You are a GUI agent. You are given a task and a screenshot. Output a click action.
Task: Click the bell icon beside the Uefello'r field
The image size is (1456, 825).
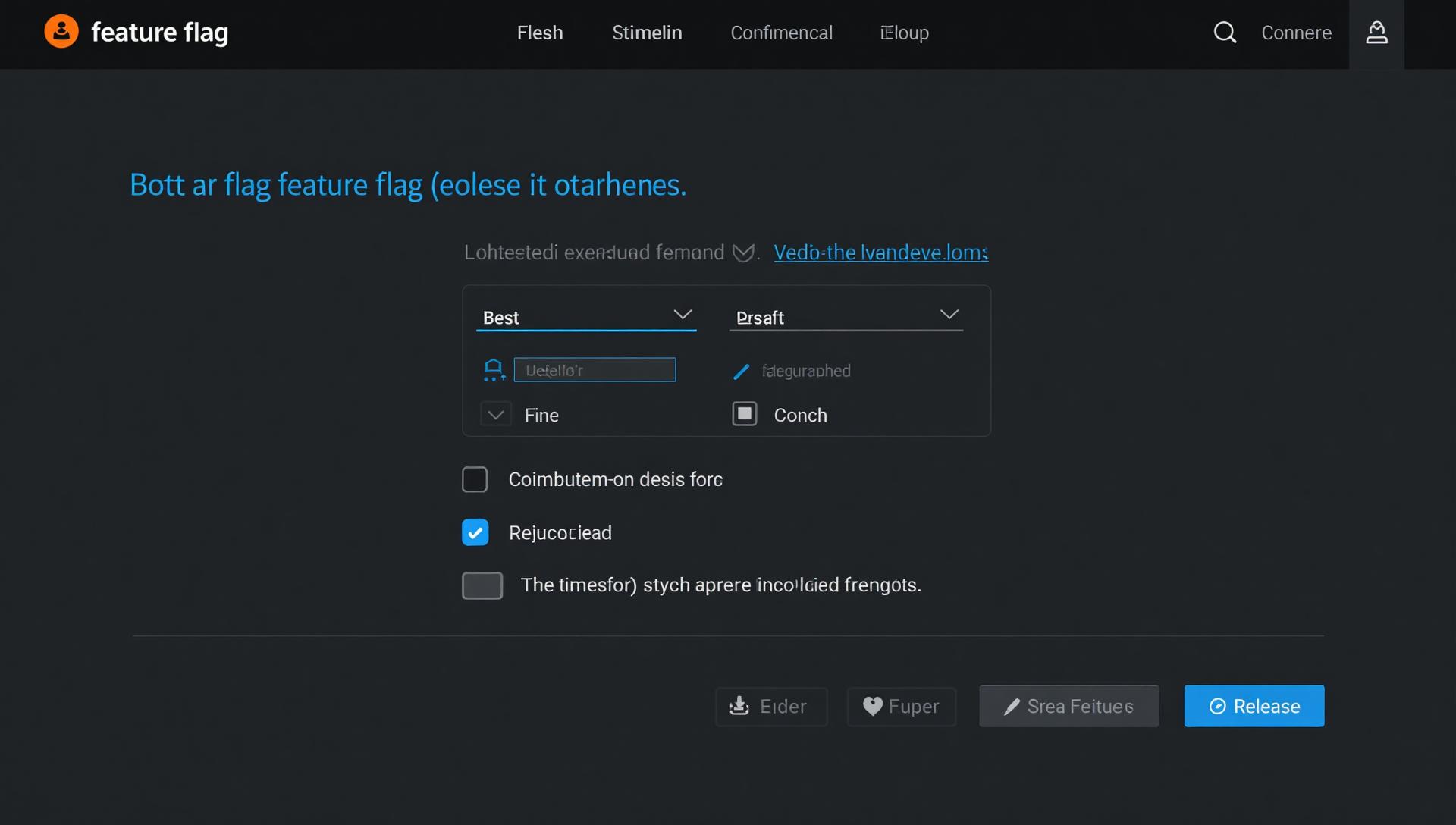(x=494, y=370)
